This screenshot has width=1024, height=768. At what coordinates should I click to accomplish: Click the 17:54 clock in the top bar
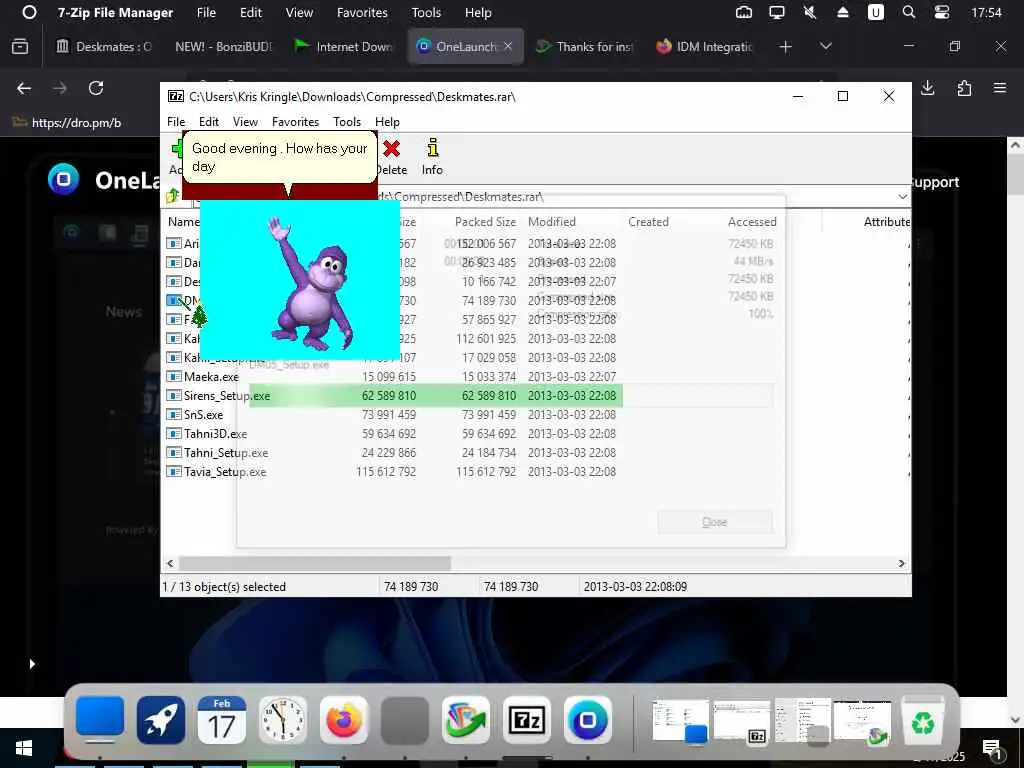click(986, 12)
